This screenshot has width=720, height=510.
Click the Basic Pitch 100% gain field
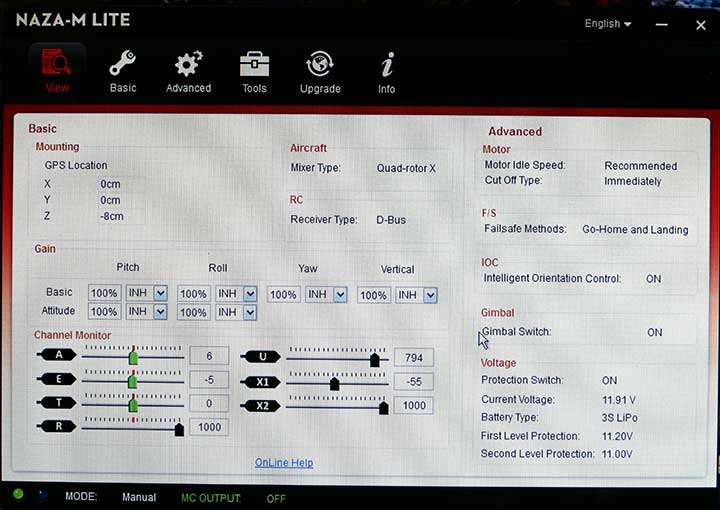[104, 293]
